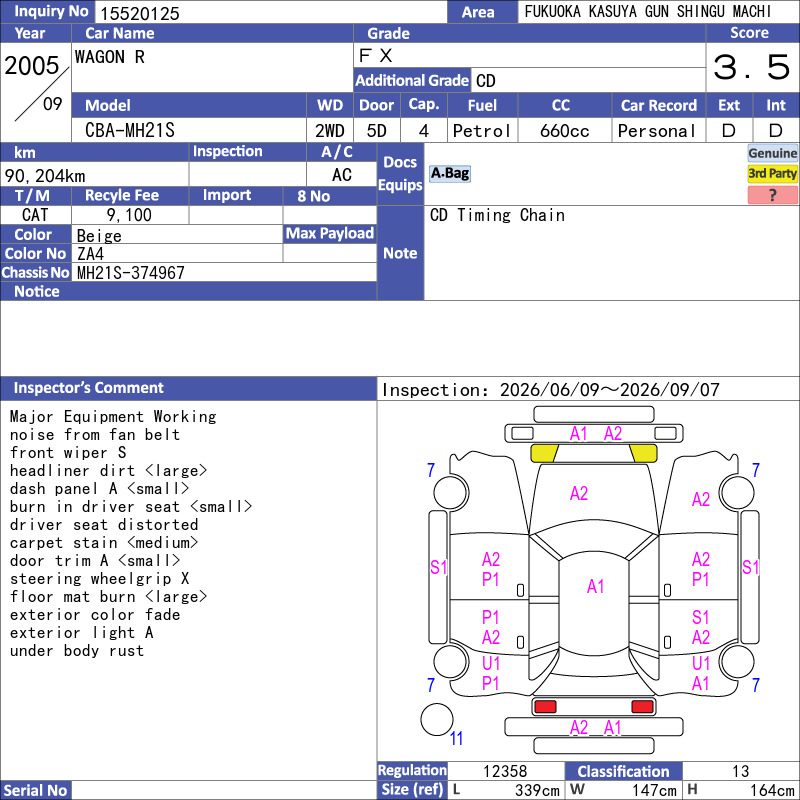Click the comment 'noise from fan belt'
Image resolution: width=800 pixels, height=800 pixels.
[95, 435]
